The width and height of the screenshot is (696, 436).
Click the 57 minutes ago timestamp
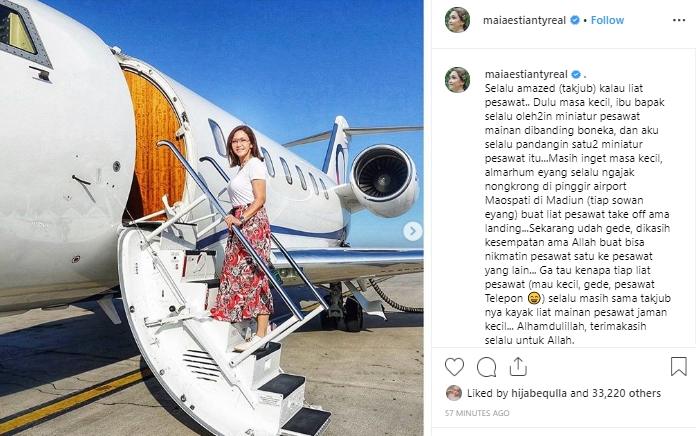pyautogui.click(x=478, y=412)
